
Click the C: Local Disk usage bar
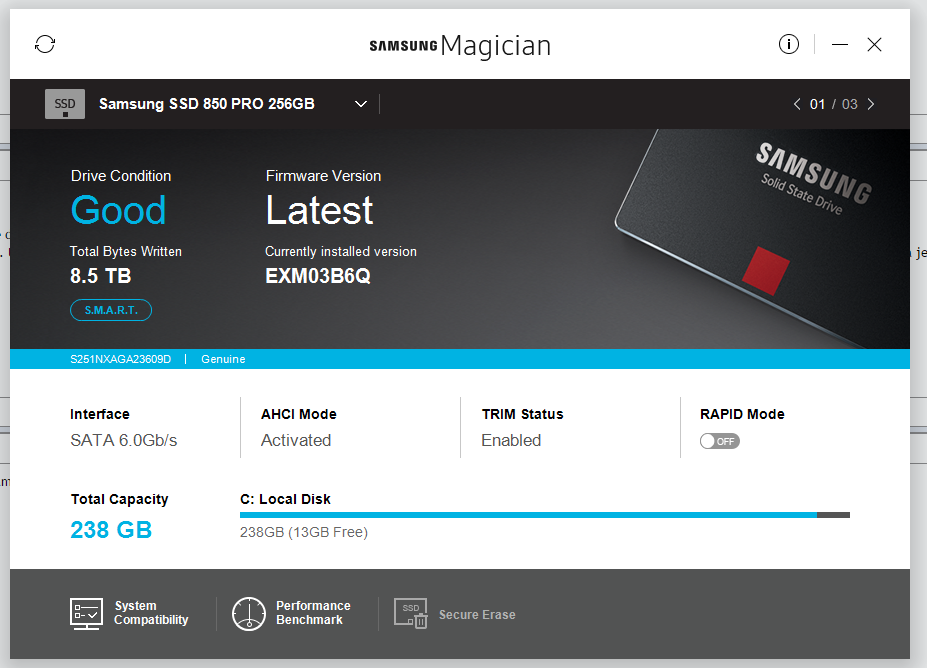point(544,515)
